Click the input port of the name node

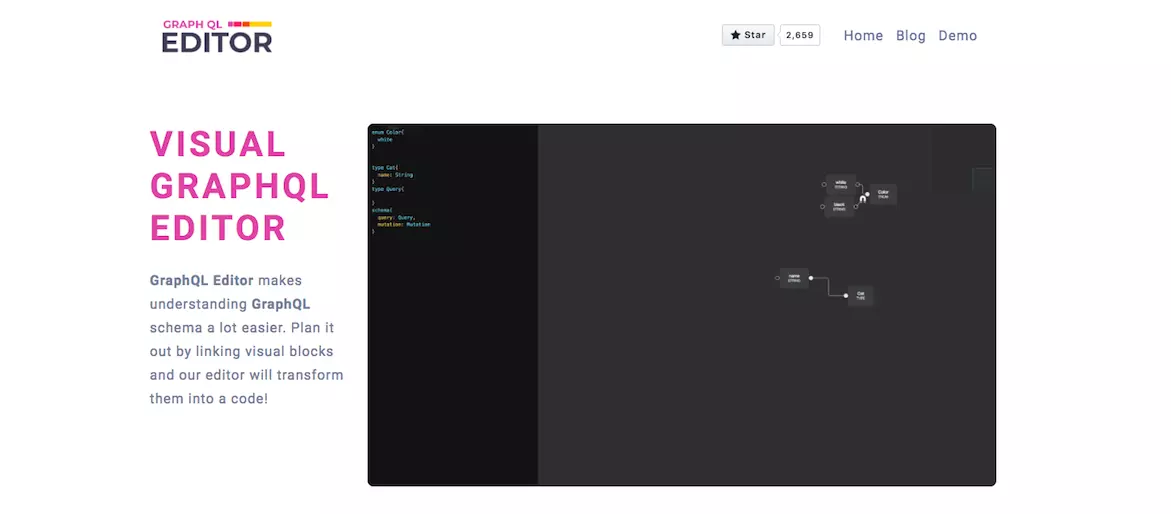[777, 278]
